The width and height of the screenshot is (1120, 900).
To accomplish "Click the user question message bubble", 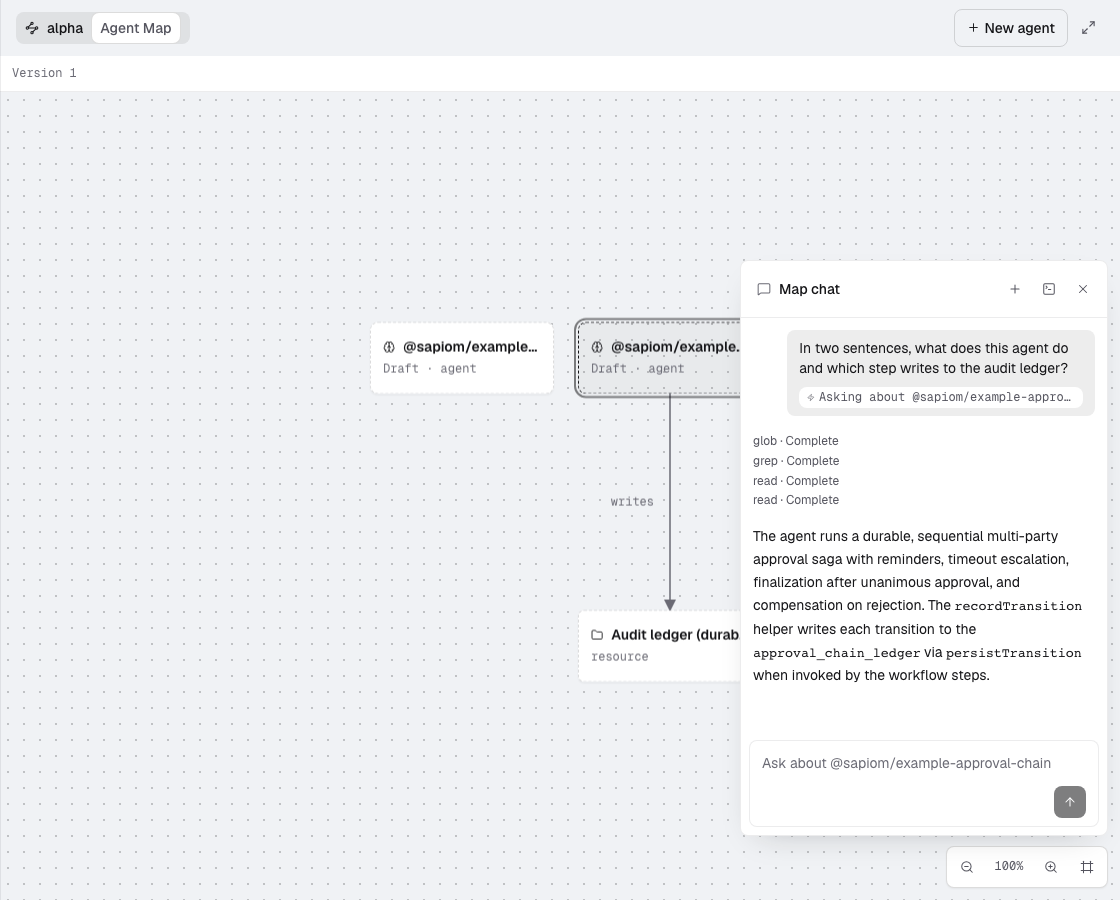I will [x=941, y=373].
